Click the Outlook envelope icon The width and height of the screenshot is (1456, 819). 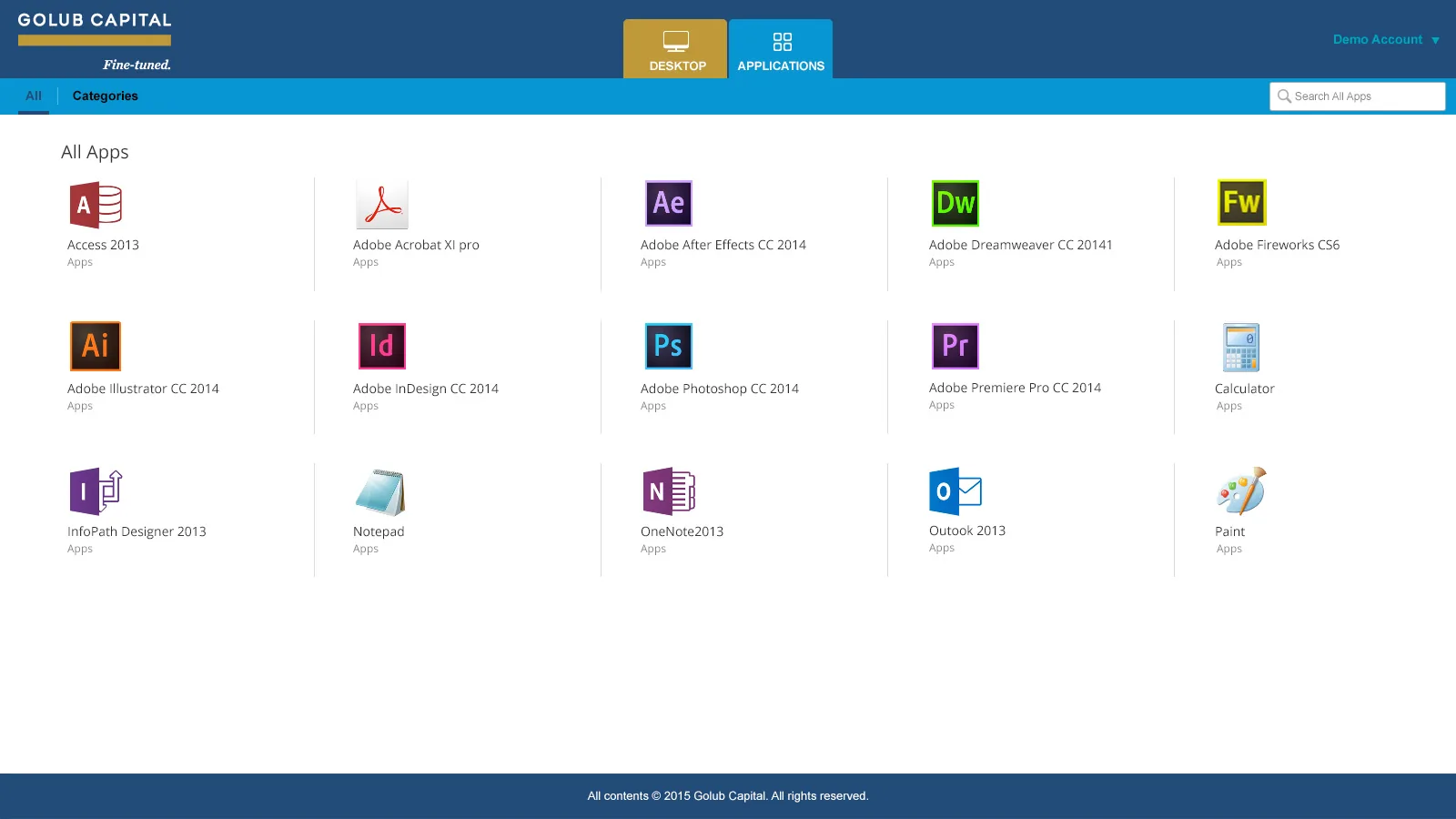click(955, 491)
